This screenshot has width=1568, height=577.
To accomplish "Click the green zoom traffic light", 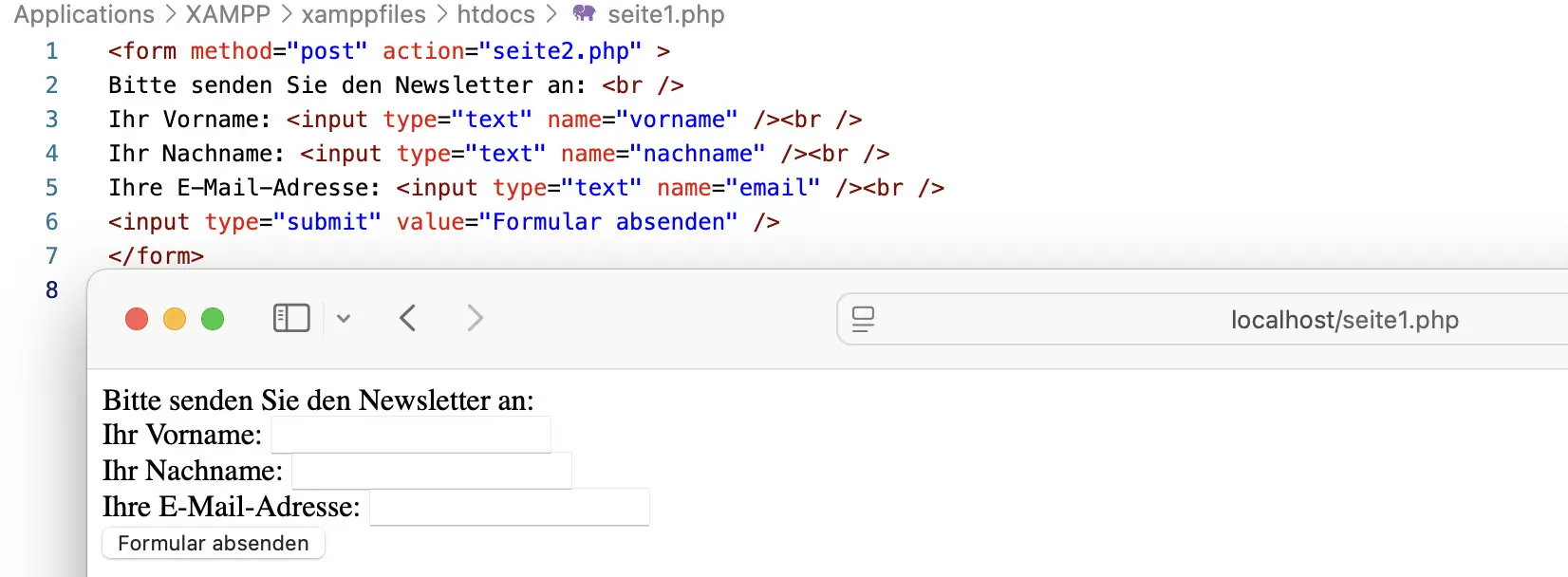I will [x=213, y=319].
